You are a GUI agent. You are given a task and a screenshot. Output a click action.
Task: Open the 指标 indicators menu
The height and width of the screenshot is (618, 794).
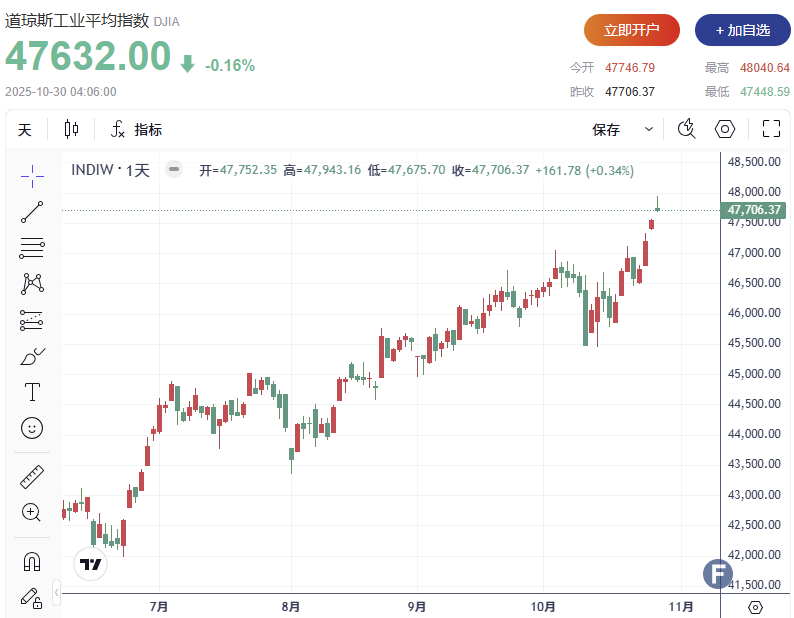click(136, 129)
